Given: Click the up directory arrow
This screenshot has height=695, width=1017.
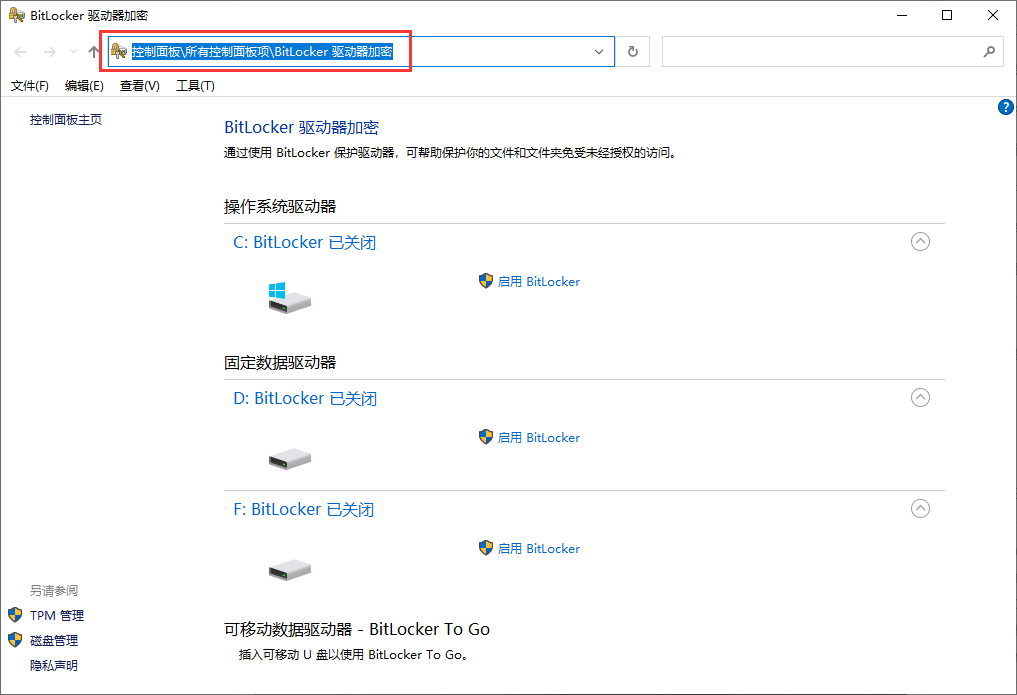Looking at the screenshot, I should (x=94, y=52).
